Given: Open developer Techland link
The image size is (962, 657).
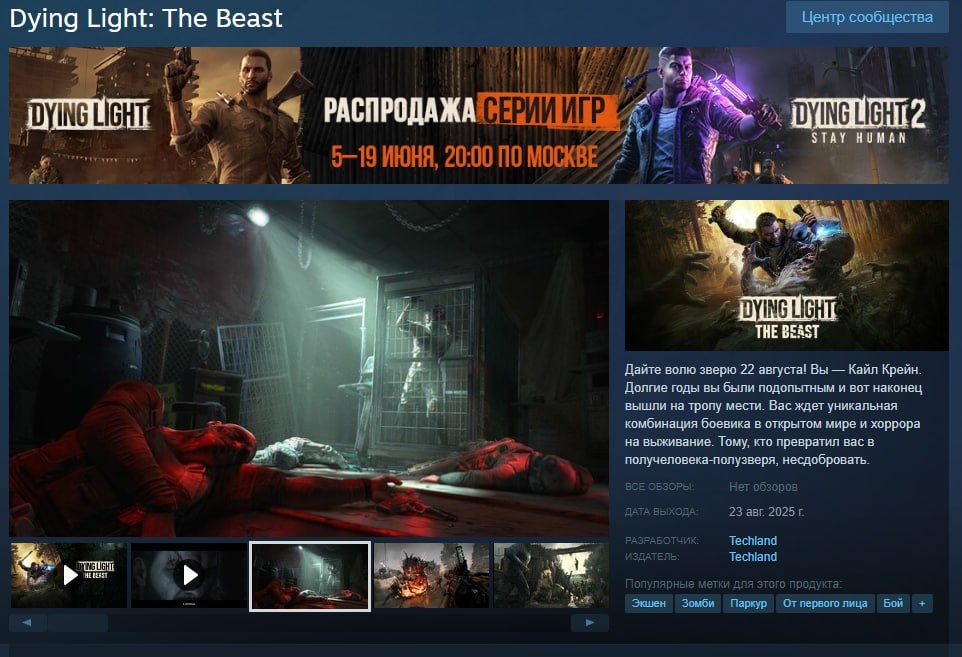Looking at the screenshot, I should click(x=753, y=540).
